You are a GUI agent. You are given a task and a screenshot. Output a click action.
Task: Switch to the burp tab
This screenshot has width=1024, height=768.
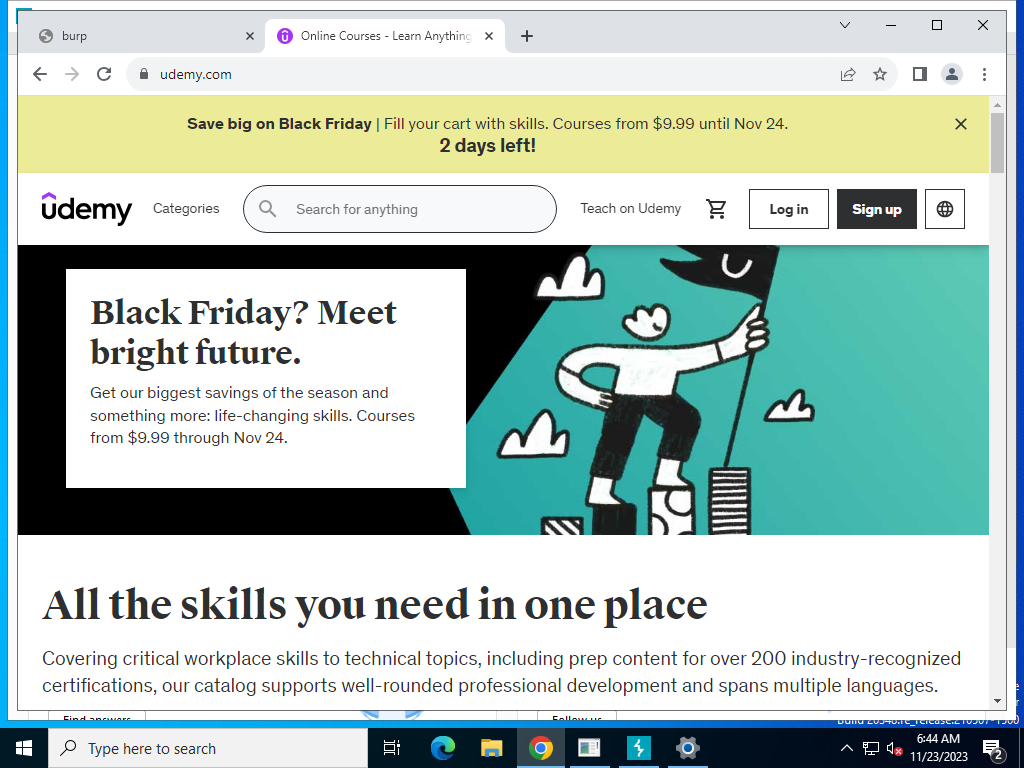coord(142,36)
